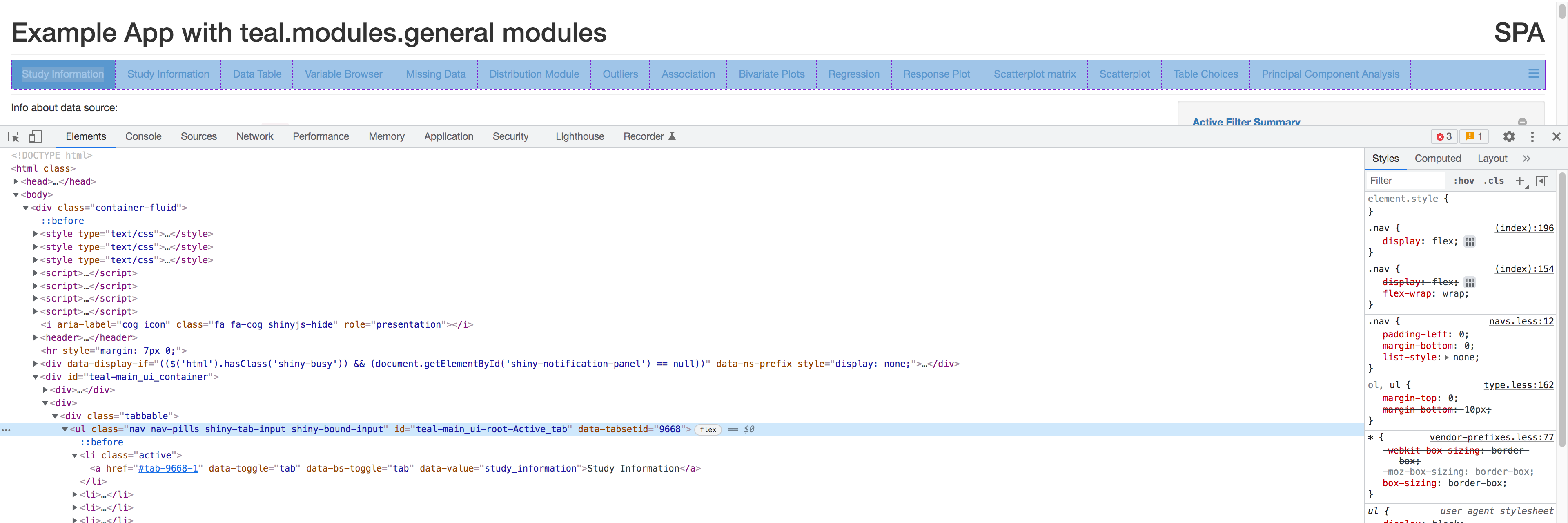1568x523 pixels.
Task: Open the hamburger menu on the navbar
Action: point(1533,74)
